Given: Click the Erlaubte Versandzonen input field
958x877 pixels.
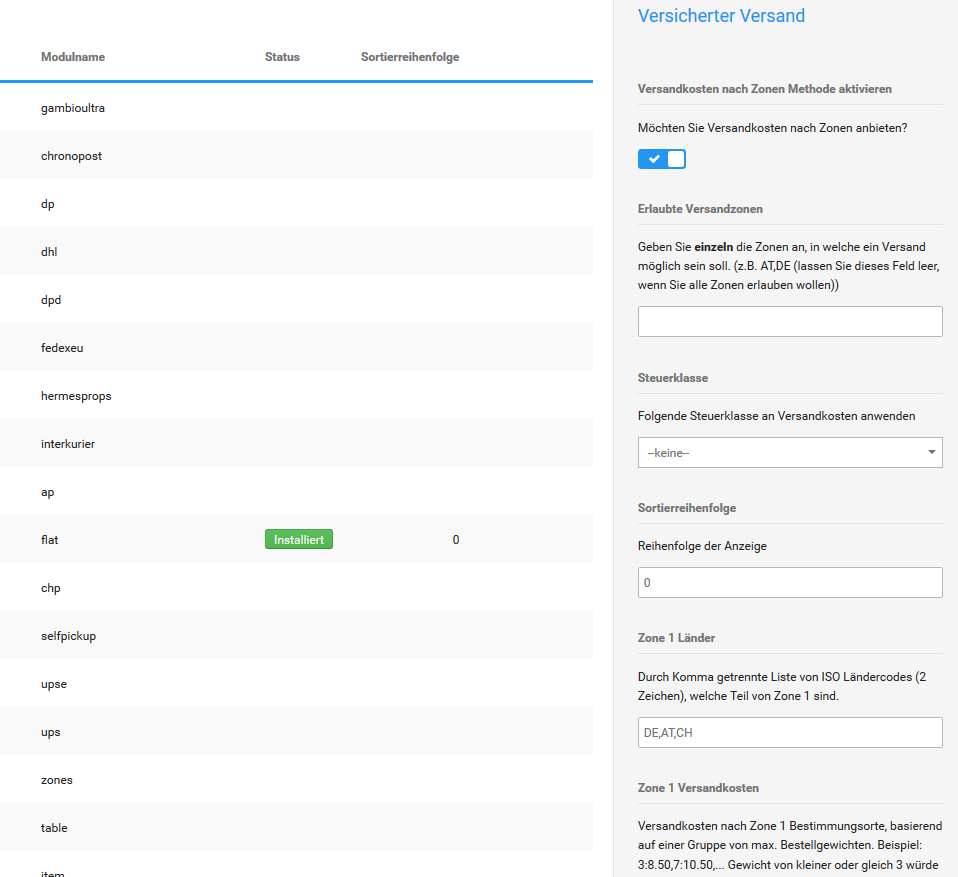Looking at the screenshot, I should click(789, 322).
